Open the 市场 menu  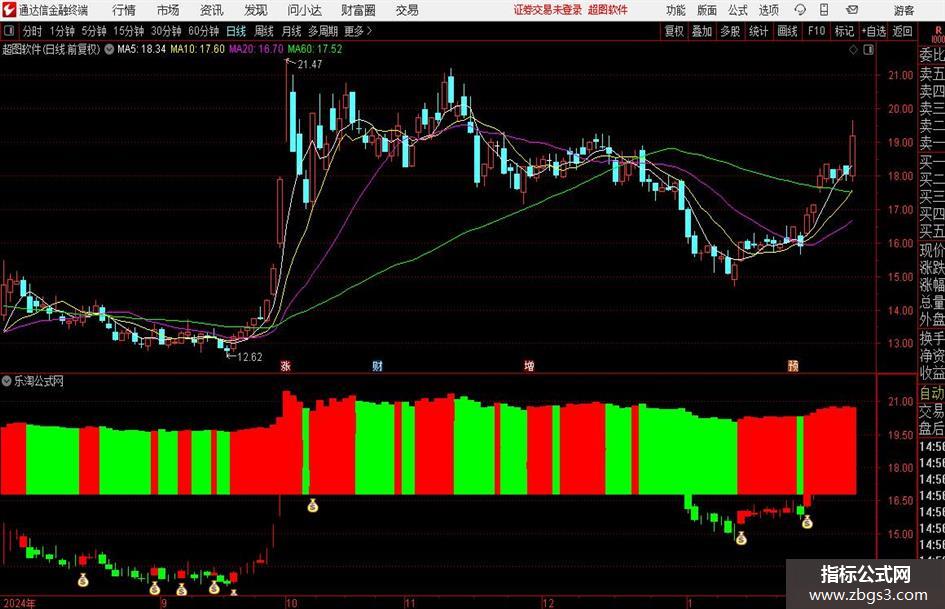[168, 10]
